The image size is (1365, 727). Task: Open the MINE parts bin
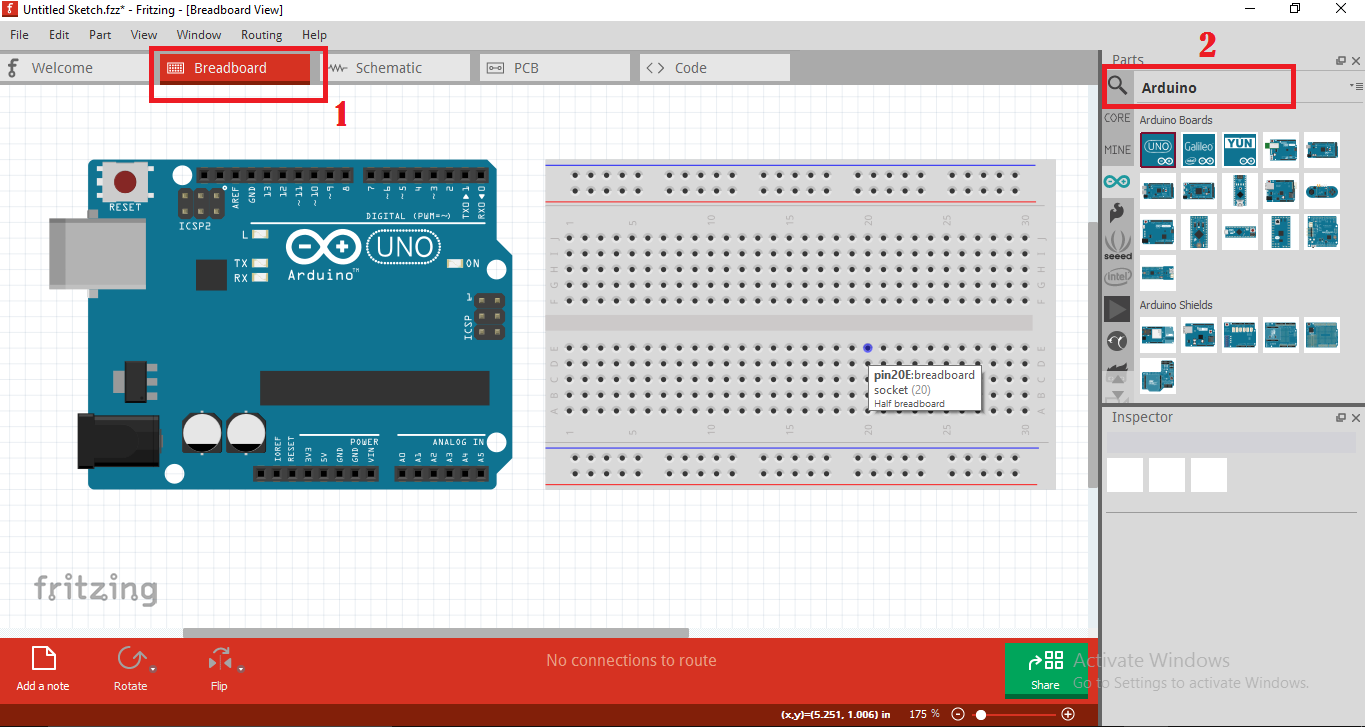(x=1117, y=150)
